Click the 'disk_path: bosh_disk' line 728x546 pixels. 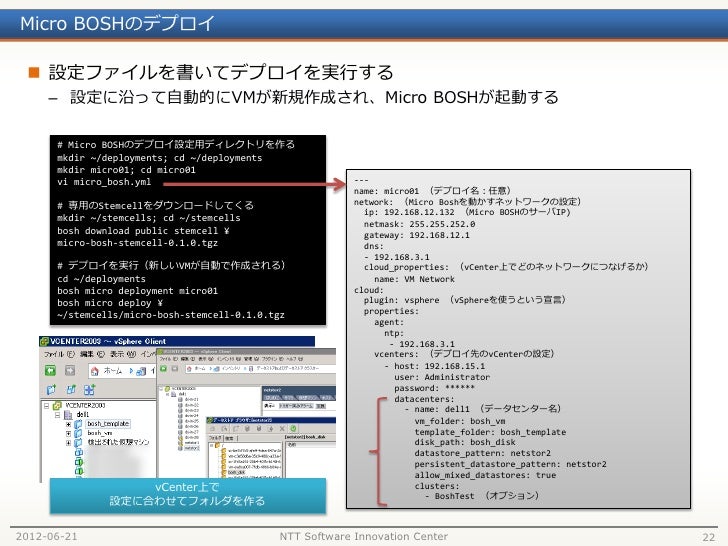point(465,442)
